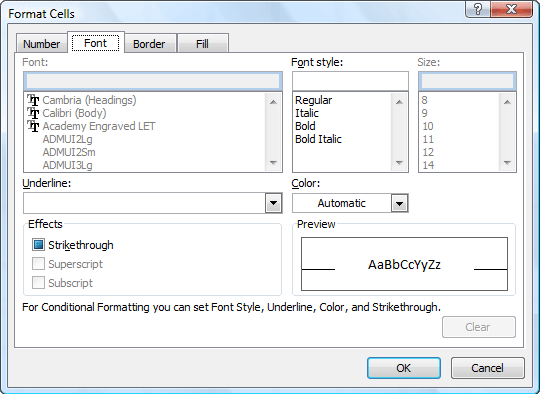Click down arrow in Font list scrollbar
Viewport: 540px width, 394px height.
click(273, 163)
